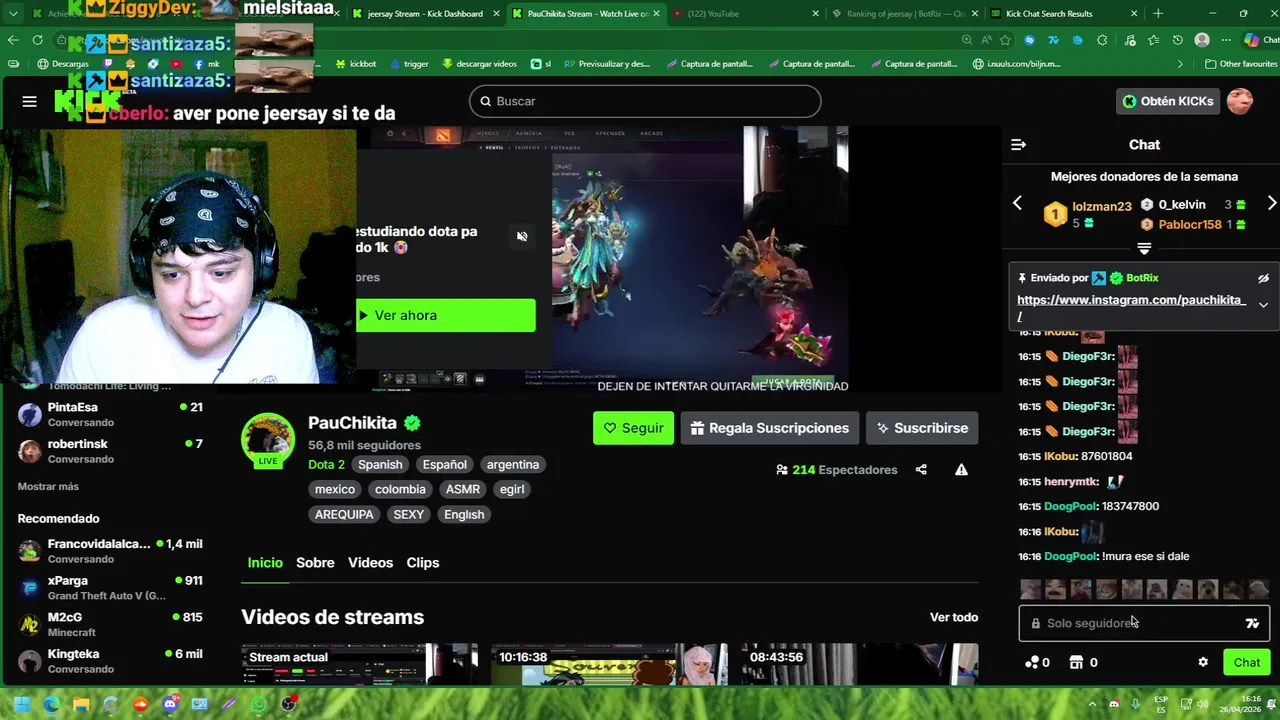Show next top donors with right arrow
The width and height of the screenshot is (1280, 720).
1271,203
